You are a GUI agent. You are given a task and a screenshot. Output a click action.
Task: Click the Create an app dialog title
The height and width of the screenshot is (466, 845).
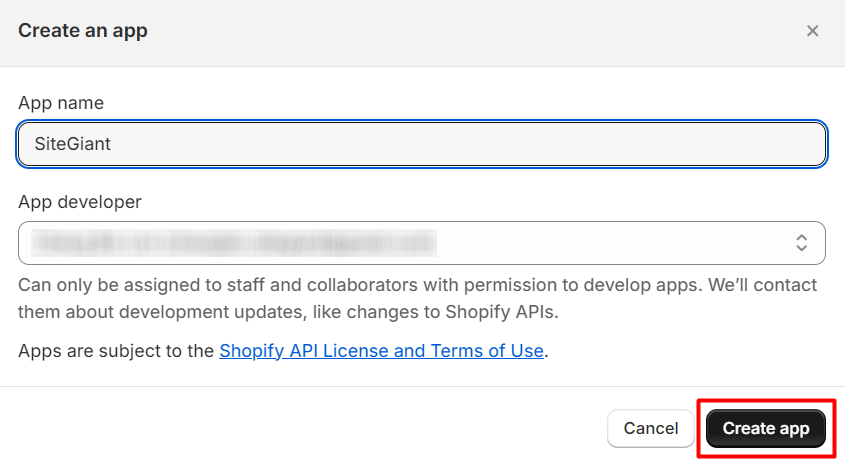click(83, 31)
